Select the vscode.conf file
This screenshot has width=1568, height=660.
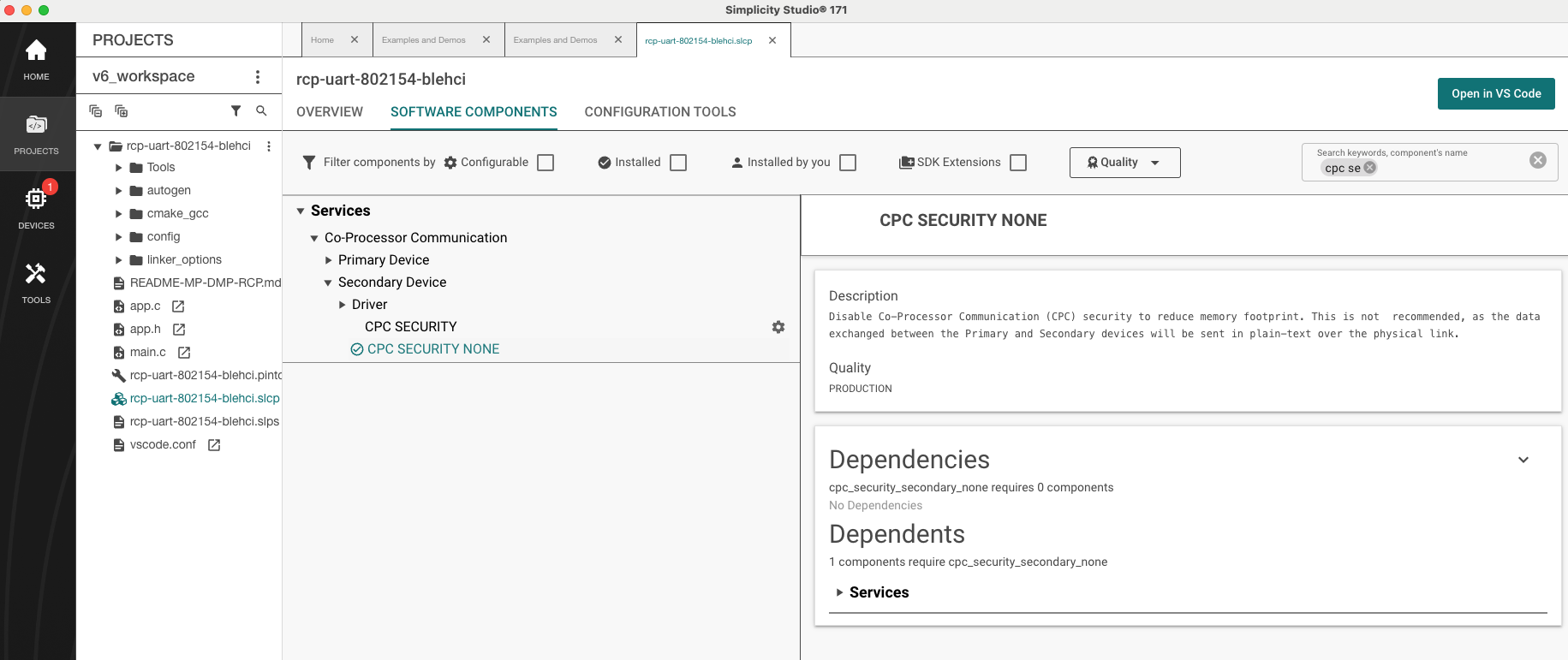point(163,445)
